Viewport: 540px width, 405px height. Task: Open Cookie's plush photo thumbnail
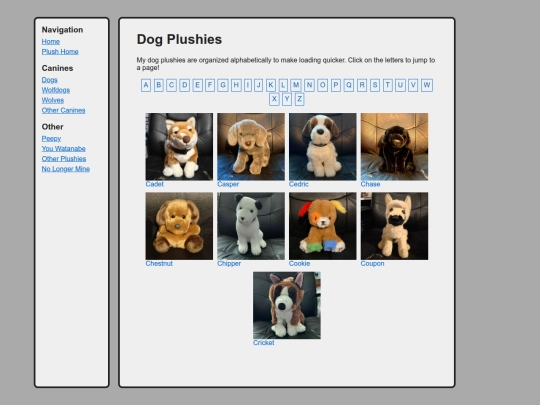[x=323, y=226]
